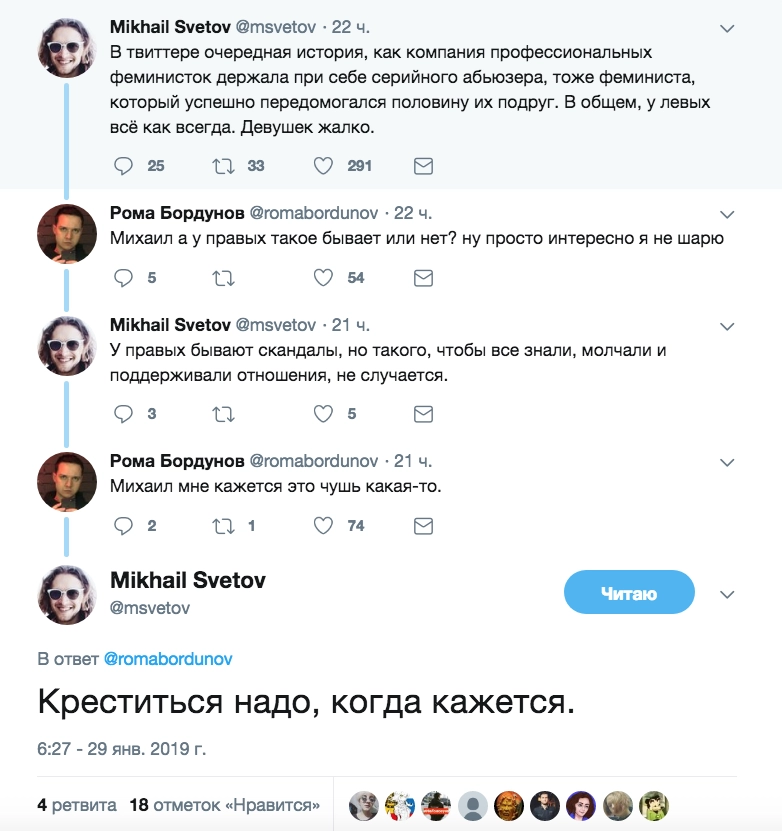Reply to Mikhail Svetov's first tweet
Screen dimensions: 782x831
124,166
